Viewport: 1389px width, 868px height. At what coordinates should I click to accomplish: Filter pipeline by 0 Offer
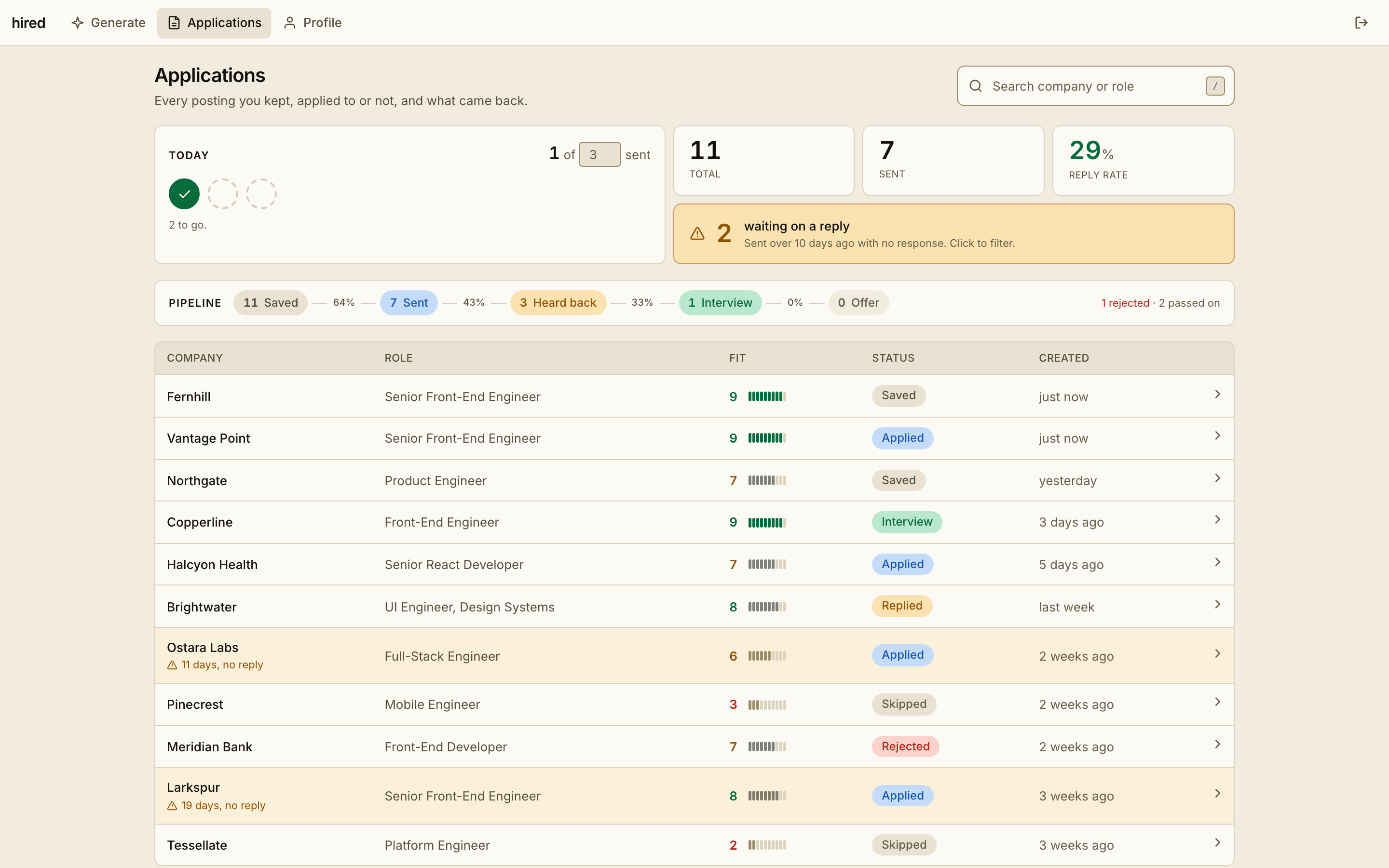point(858,303)
